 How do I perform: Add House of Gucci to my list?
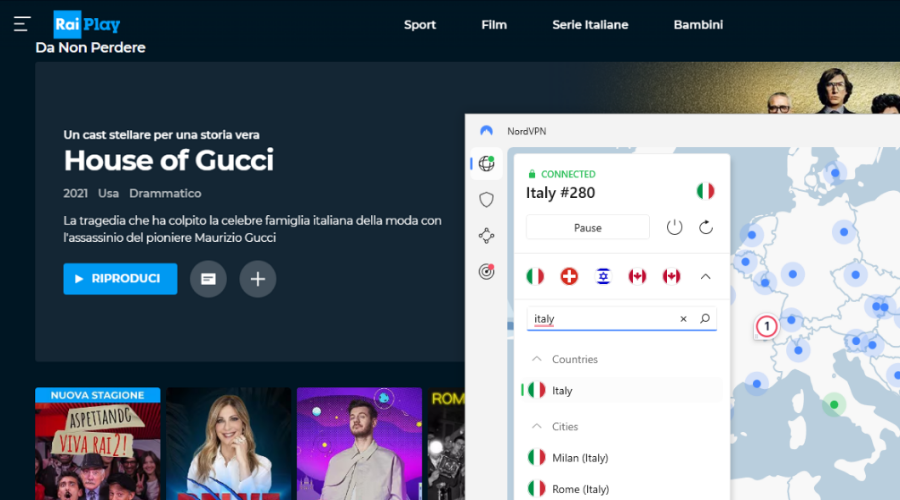click(258, 279)
